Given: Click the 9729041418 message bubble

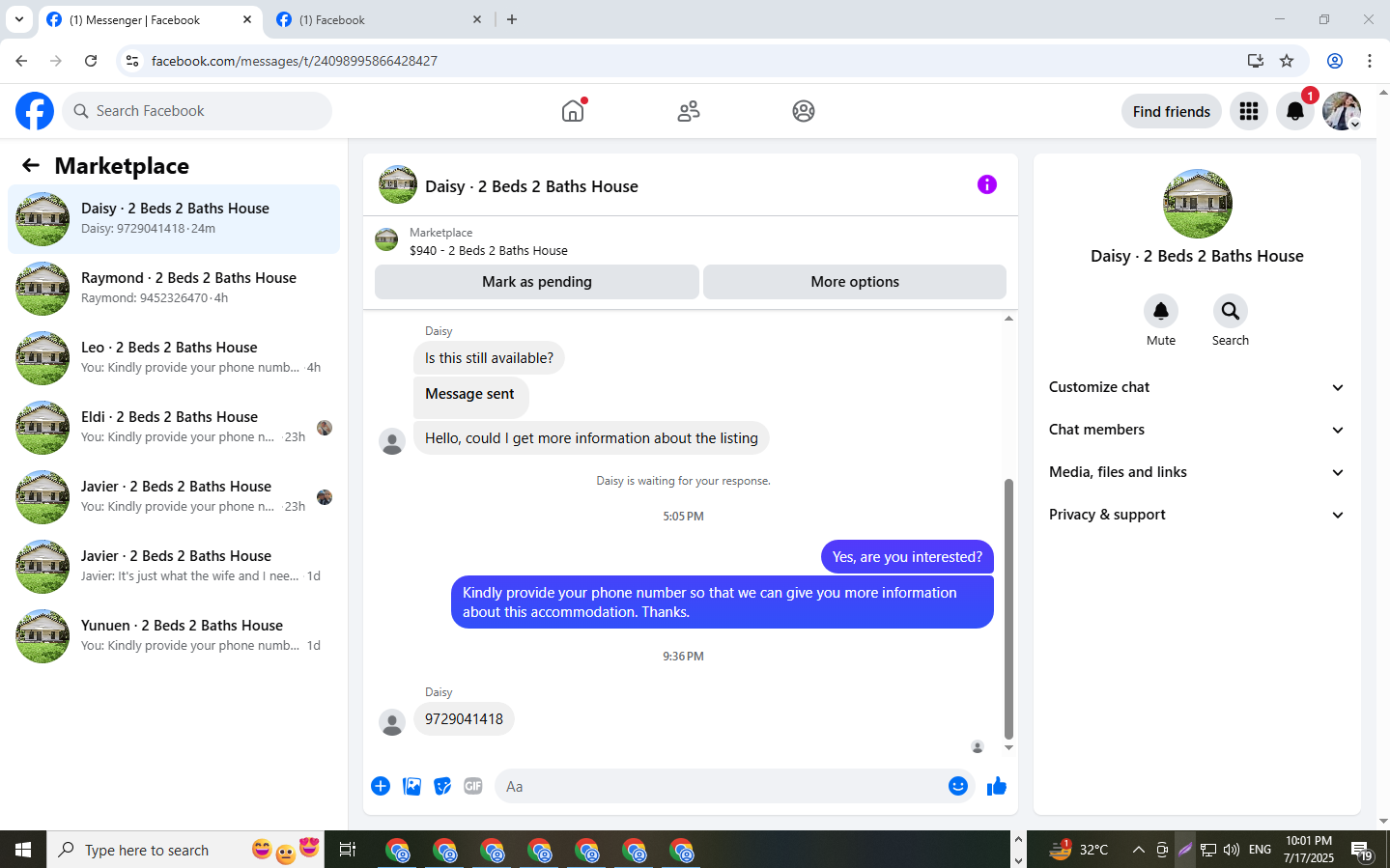Looking at the screenshot, I should click(x=464, y=719).
